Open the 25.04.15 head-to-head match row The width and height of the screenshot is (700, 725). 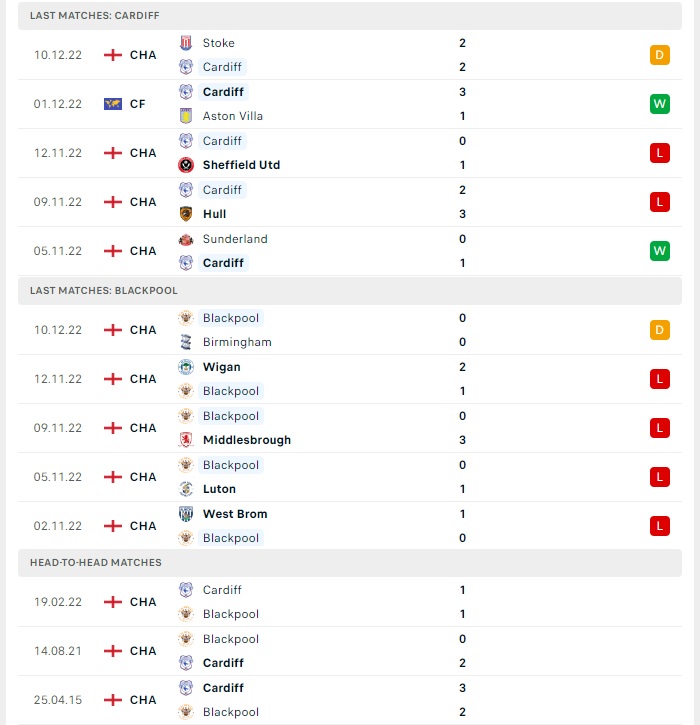[x=350, y=700]
